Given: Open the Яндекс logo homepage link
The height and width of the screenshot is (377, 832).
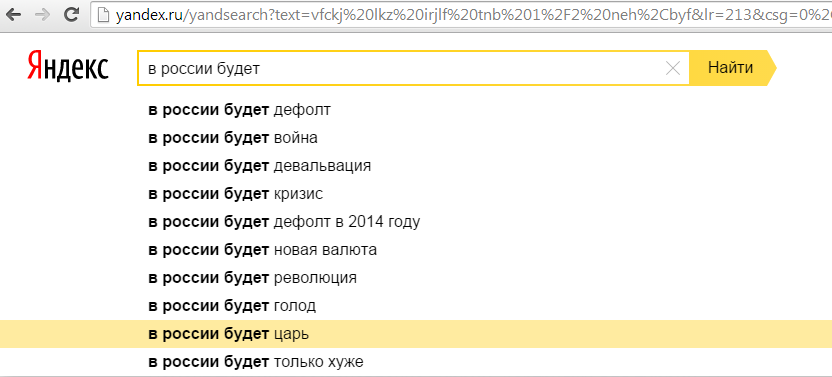Looking at the screenshot, I should tap(67, 67).
